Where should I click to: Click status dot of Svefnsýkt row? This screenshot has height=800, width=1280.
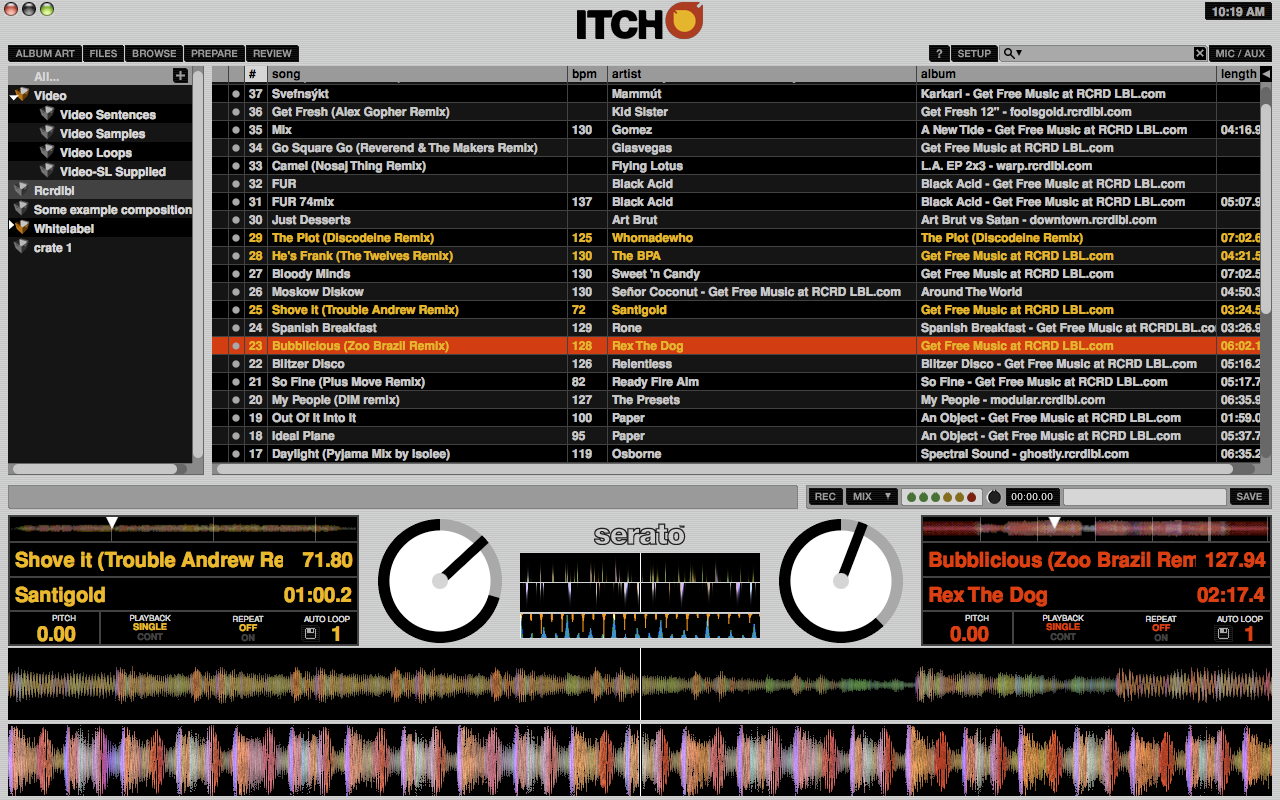point(236,94)
